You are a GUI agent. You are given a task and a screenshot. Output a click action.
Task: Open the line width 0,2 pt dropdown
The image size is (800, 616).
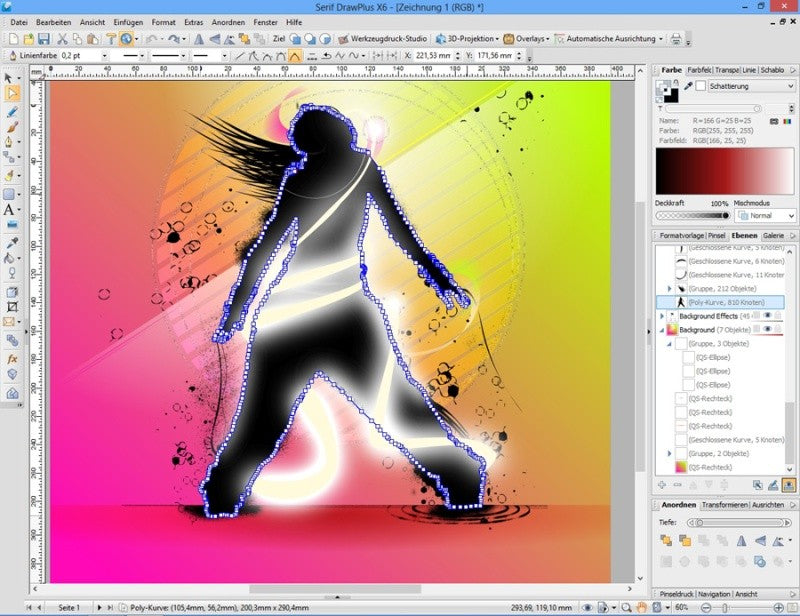pyautogui.click(x=105, y=56)
